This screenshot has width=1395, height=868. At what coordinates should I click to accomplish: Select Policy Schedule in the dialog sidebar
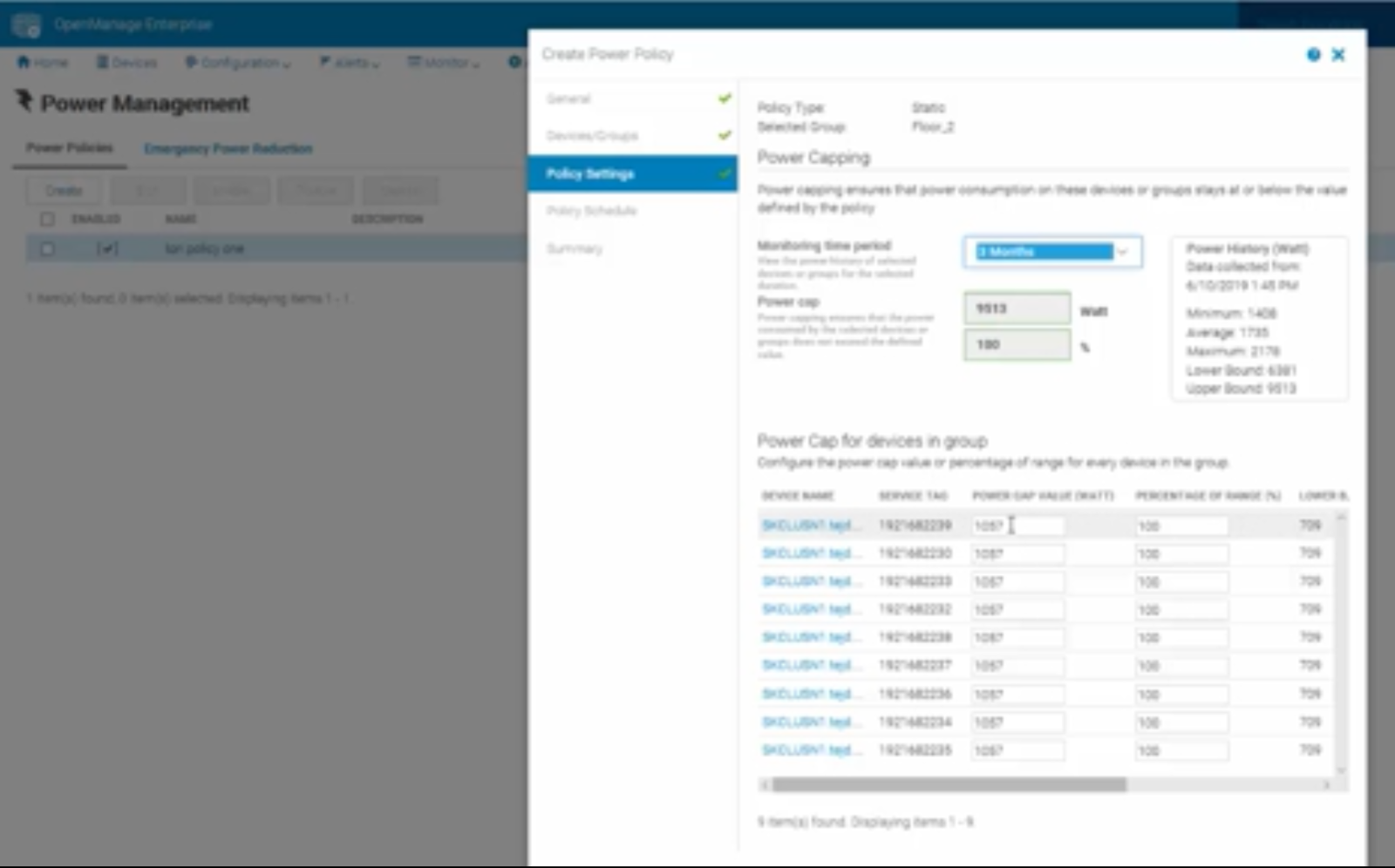point(589,210)
